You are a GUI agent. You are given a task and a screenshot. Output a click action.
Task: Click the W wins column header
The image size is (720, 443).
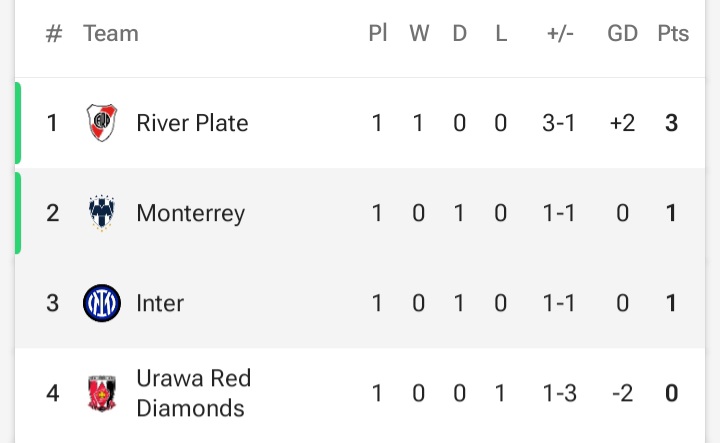coord(419,34)
